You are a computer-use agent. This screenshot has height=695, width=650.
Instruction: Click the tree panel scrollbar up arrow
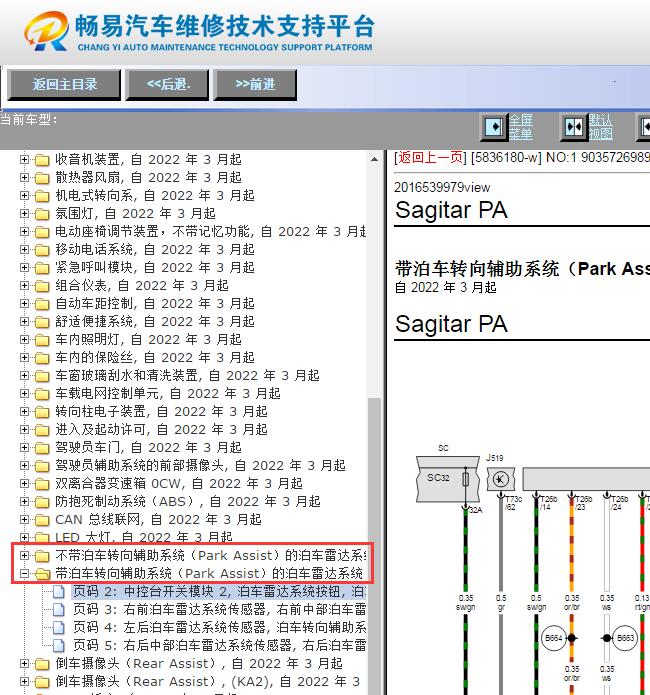[375, 159]
